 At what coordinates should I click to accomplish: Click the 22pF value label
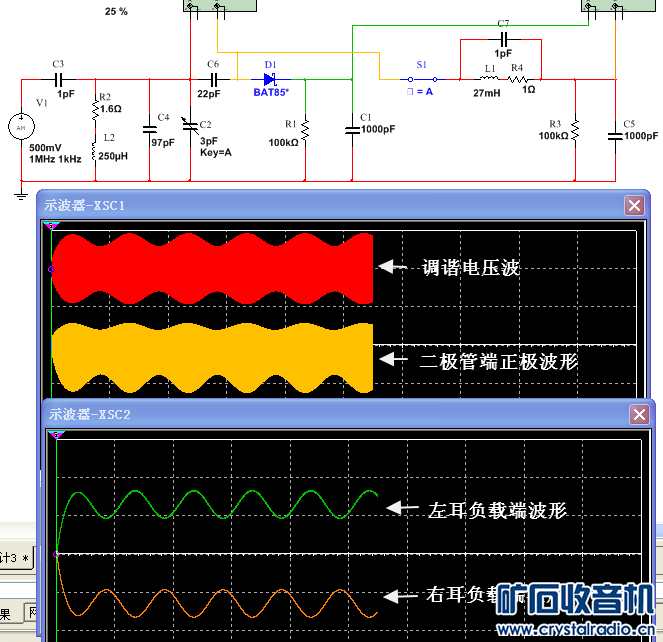(x=208, y=93)
